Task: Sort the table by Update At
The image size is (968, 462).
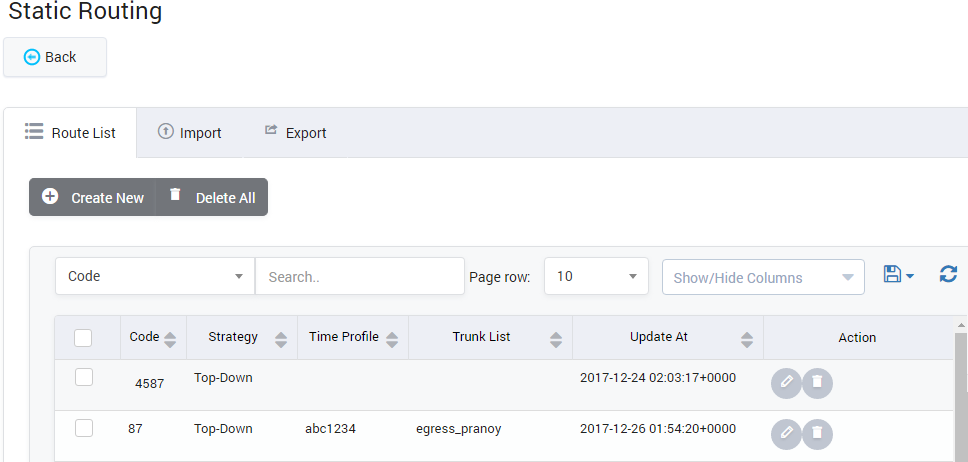Action: (746, 339)
